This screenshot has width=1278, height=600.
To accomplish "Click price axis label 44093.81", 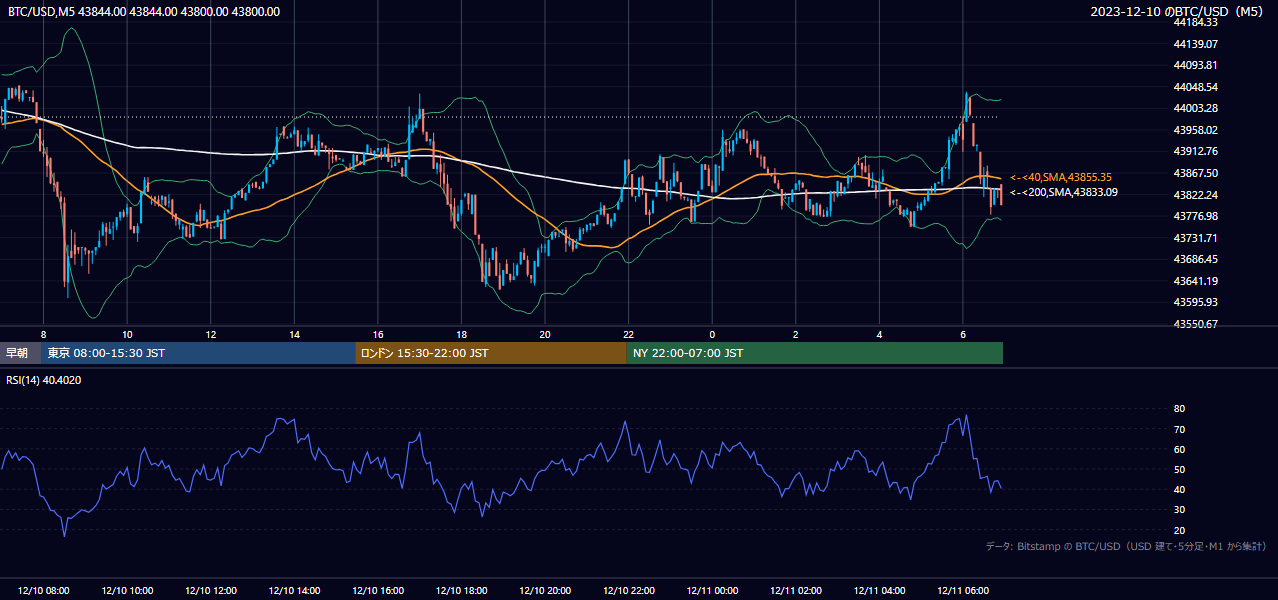I will [x=1195, y=65].
